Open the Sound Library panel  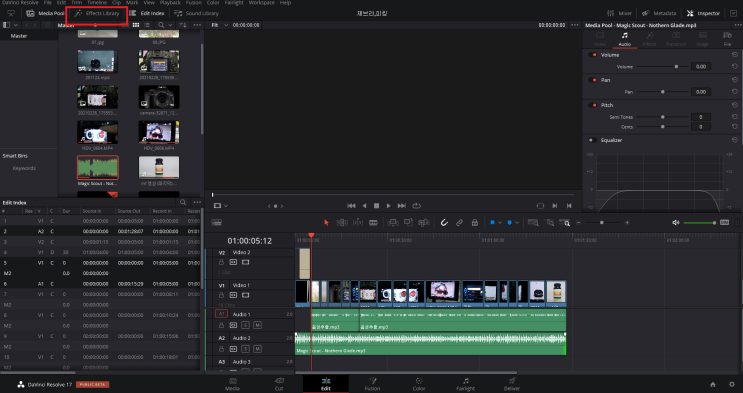[197, 13]
